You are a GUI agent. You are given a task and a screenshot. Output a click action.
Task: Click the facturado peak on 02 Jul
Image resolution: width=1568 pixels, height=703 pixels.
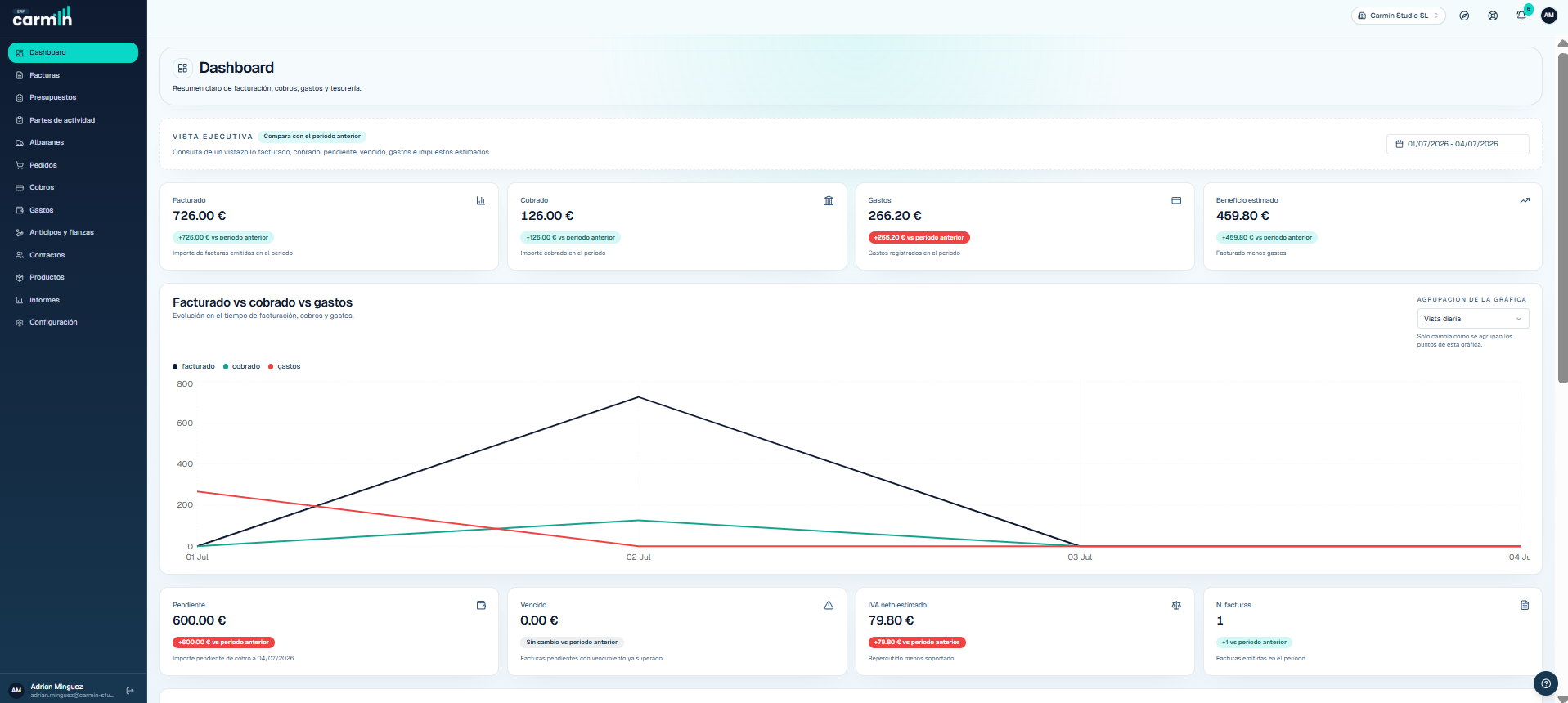click(638, 397)
